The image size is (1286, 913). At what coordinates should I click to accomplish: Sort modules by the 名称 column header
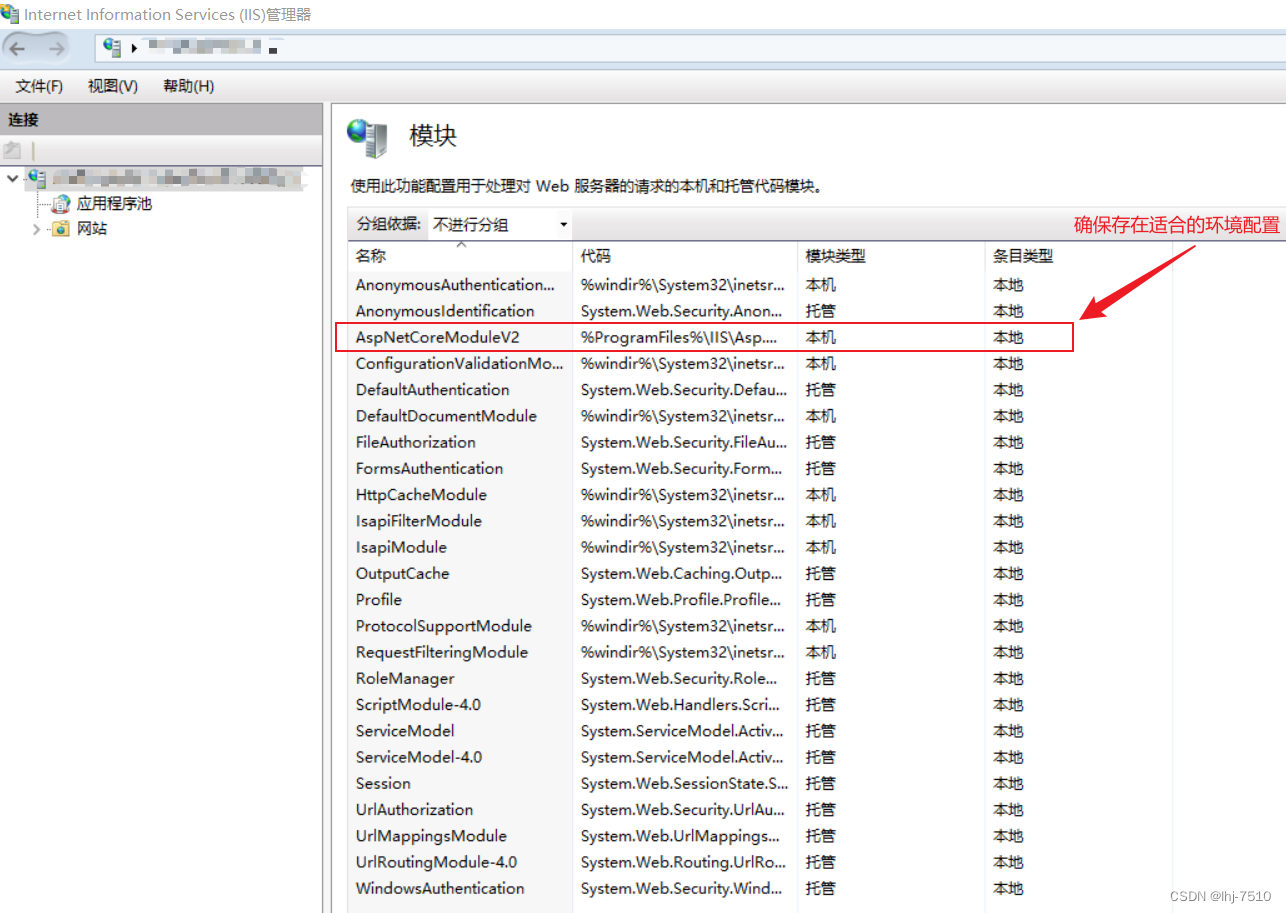(x=460, y=256)
